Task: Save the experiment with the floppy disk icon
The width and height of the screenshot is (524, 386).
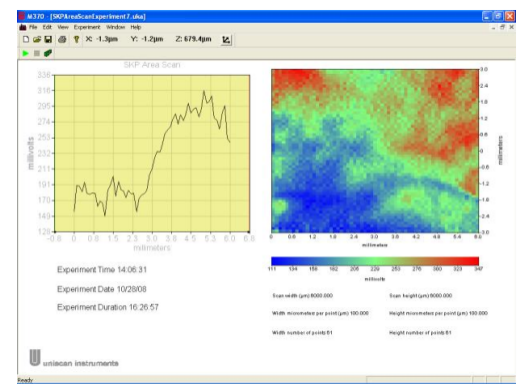Action: click(x=48, y=39)
